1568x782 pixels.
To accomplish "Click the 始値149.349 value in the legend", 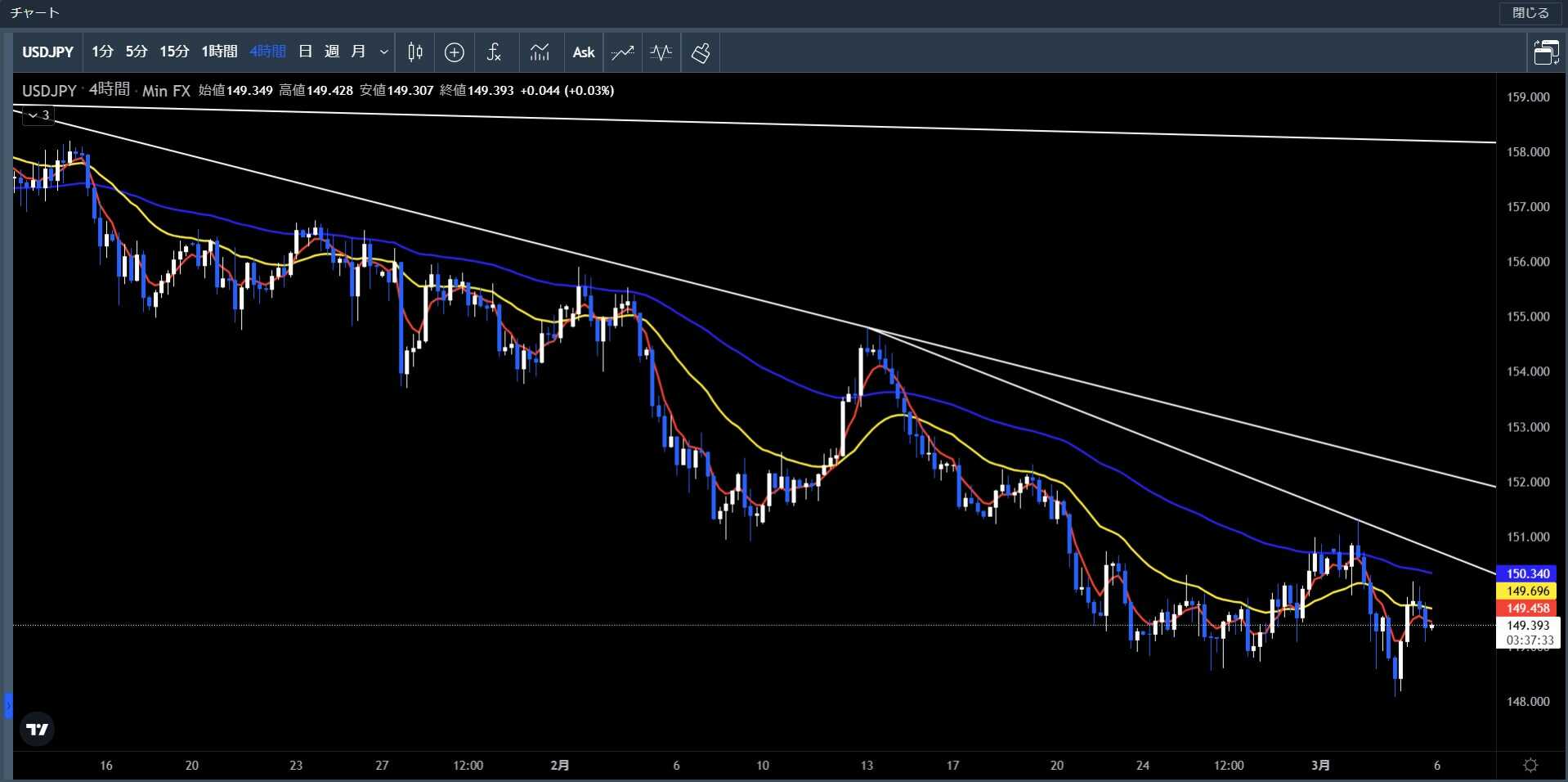I will (x=235, y=91).
